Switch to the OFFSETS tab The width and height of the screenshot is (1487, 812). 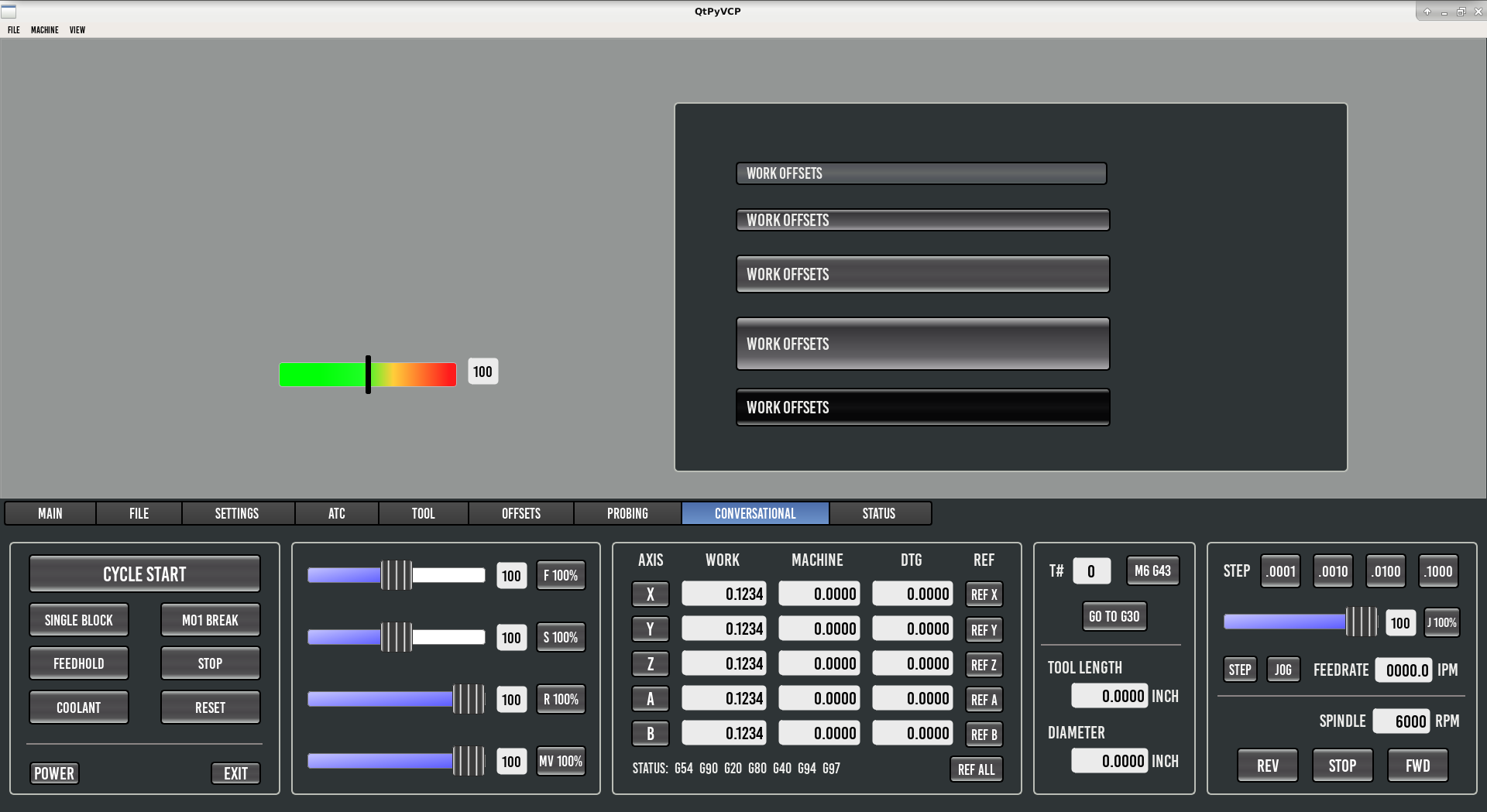(521, 513)
